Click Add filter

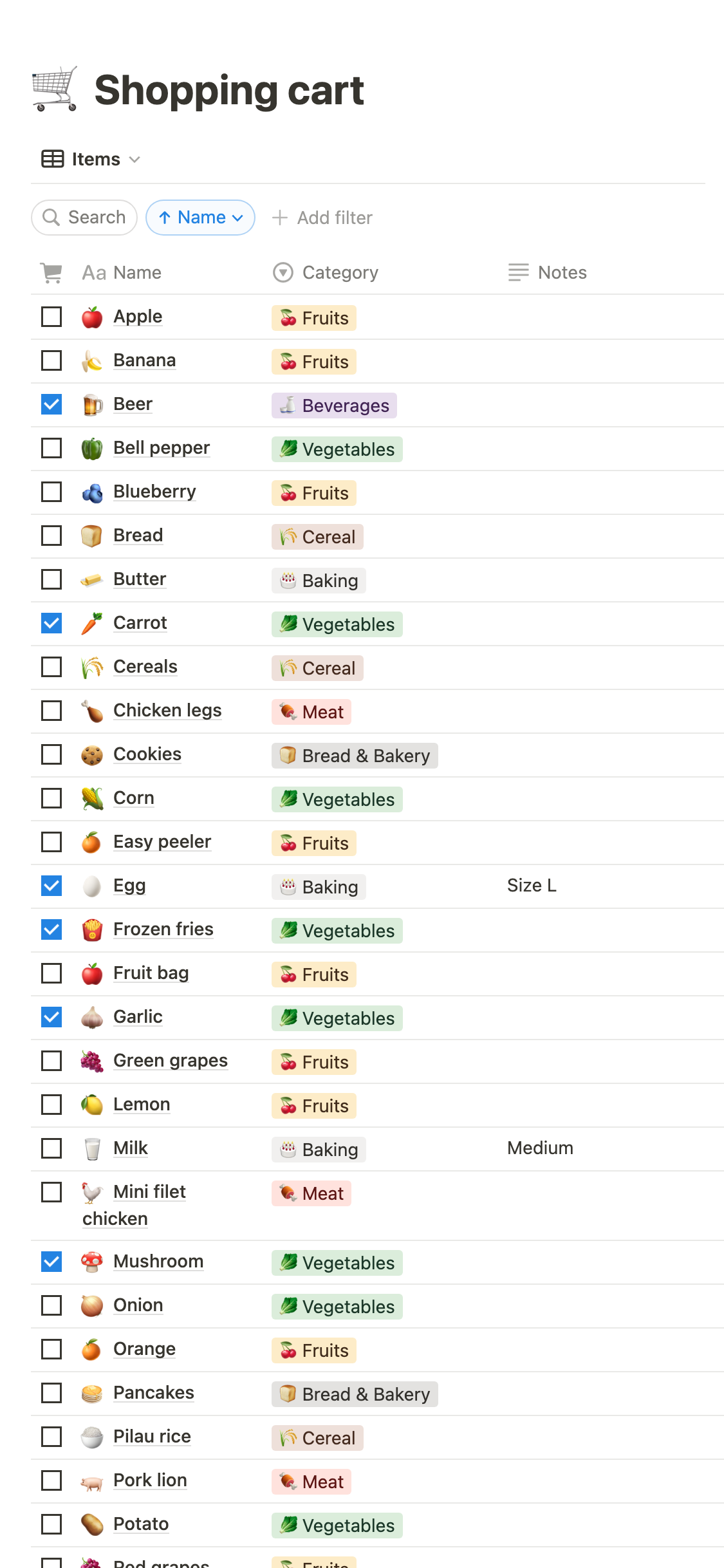click(x=322, y=218)
